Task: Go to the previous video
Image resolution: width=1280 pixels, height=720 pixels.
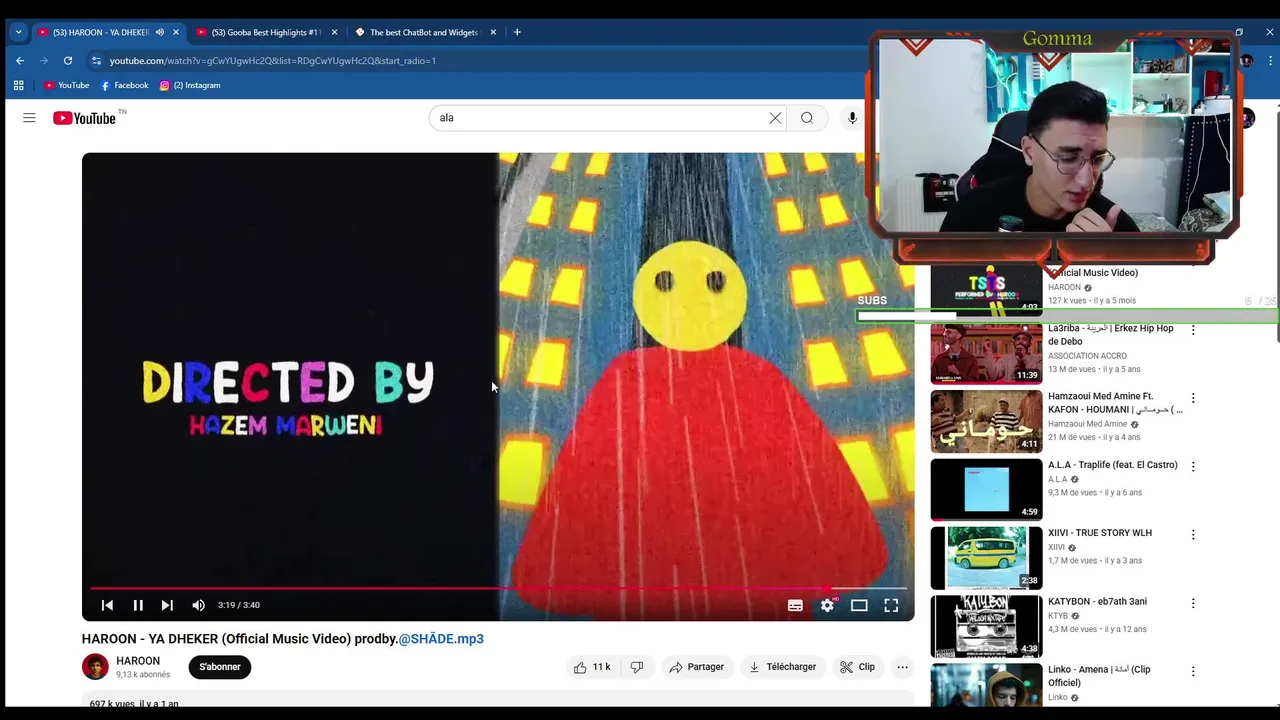Action: click(107, 605)
